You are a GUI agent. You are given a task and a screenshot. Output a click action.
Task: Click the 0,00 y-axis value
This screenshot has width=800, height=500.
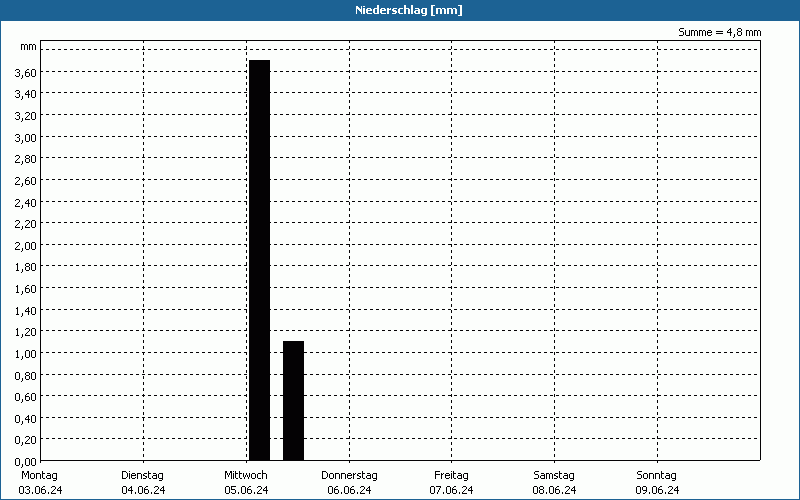pos(26,462)
